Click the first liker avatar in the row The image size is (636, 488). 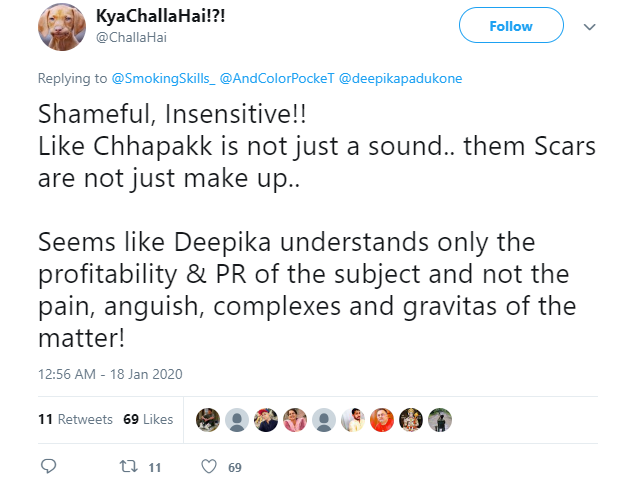point(207,420)
